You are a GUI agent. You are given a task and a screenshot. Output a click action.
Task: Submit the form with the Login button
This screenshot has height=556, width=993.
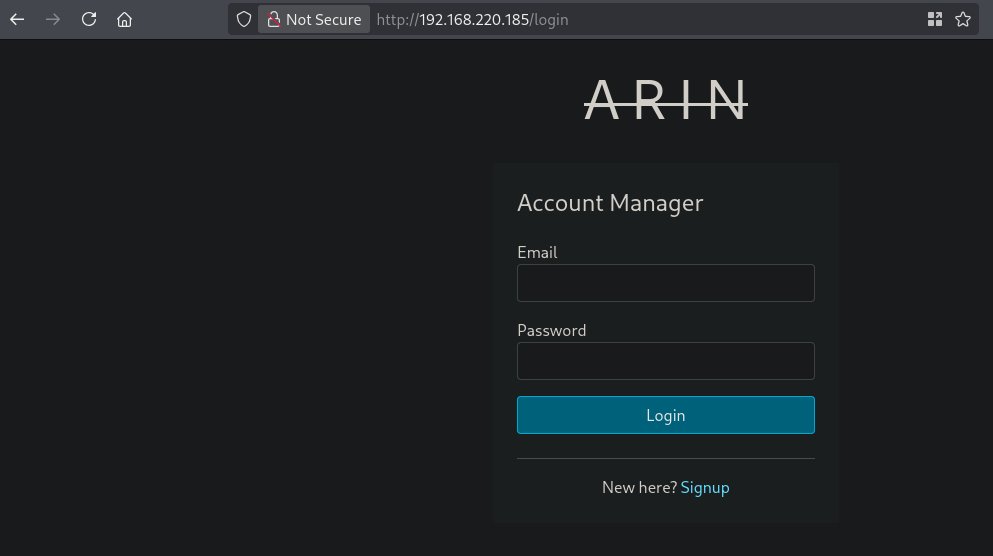click(666, 415)
